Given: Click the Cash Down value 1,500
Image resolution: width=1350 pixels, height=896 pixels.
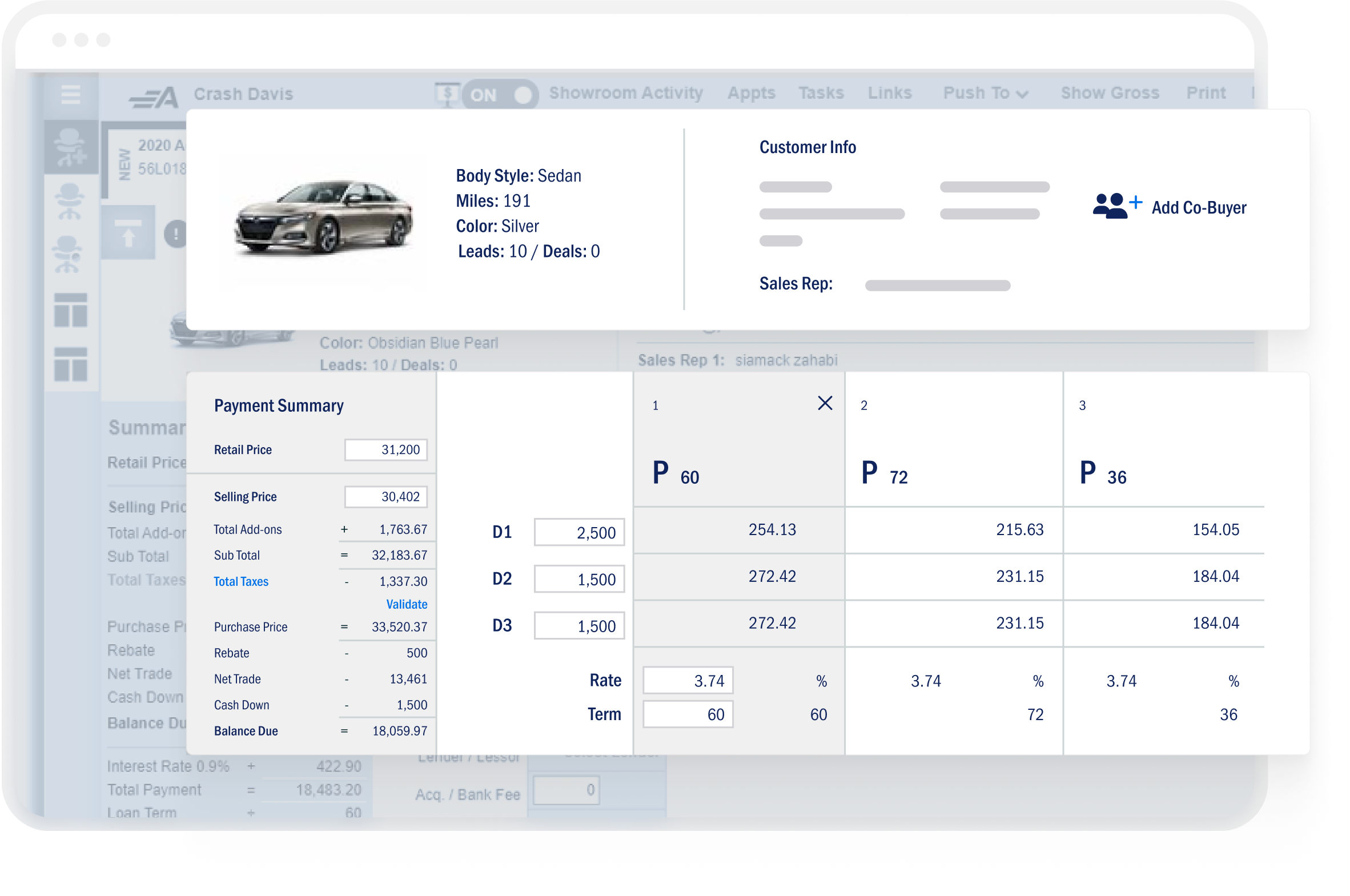Looking at the screenshot, I should click(411, 705).
